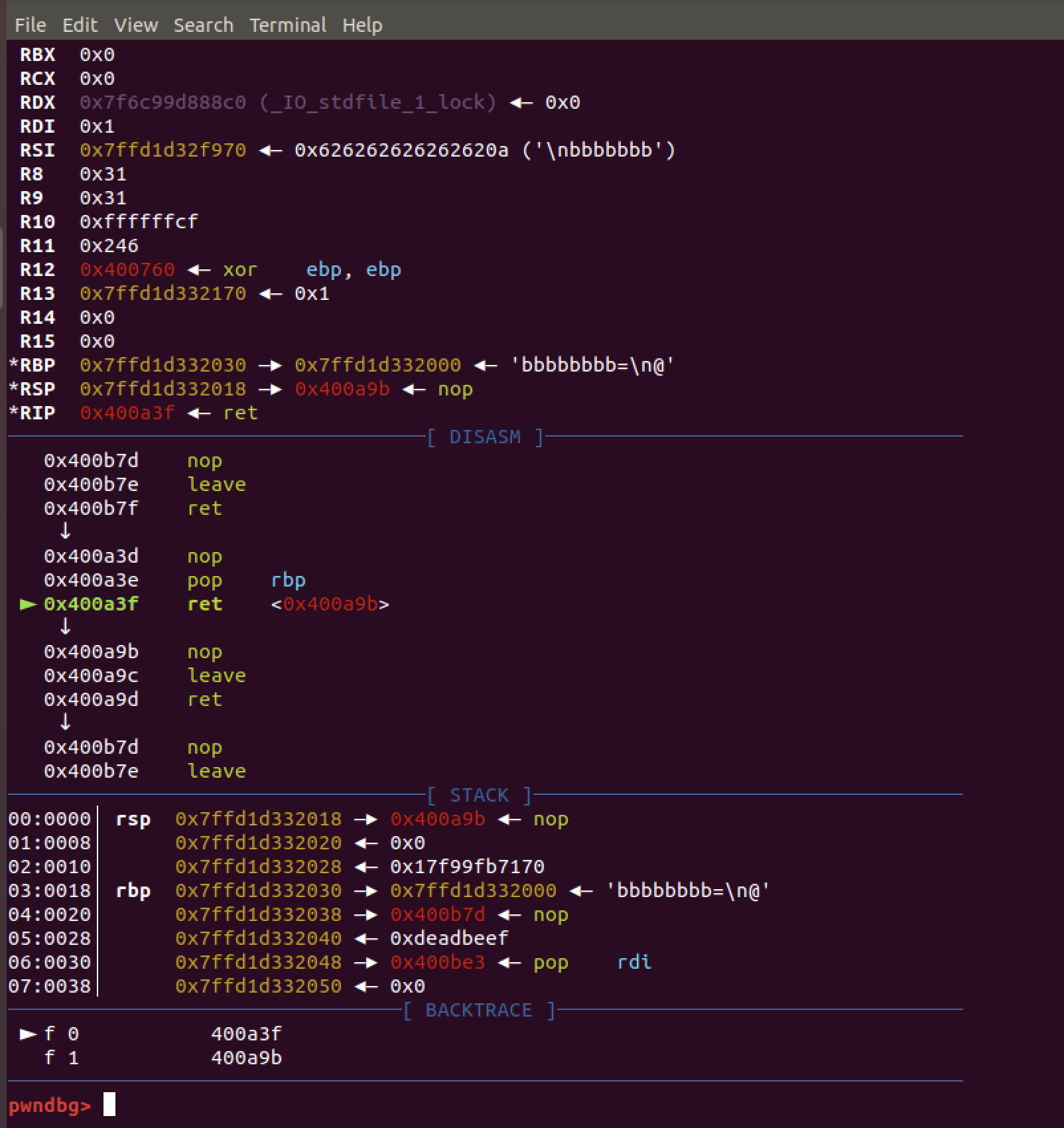This screenshot has width=1064, height=1128.
Task: Click the STACK section header
Action: [480, 795]
